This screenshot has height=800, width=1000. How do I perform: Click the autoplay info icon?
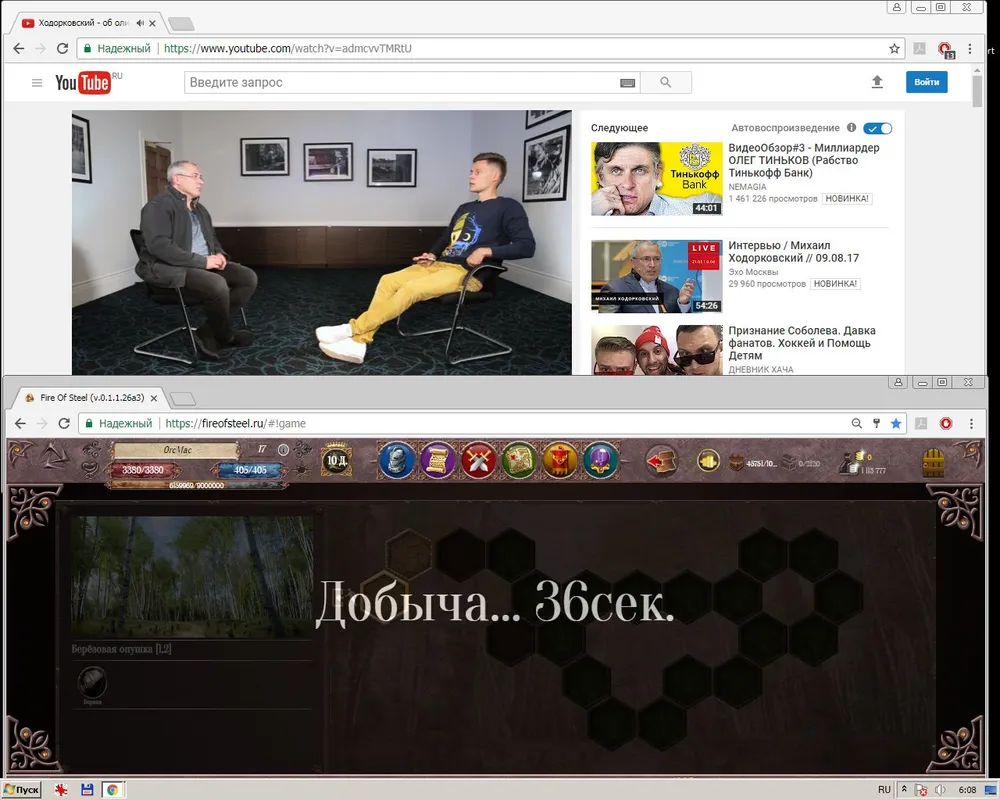(851, 128)
